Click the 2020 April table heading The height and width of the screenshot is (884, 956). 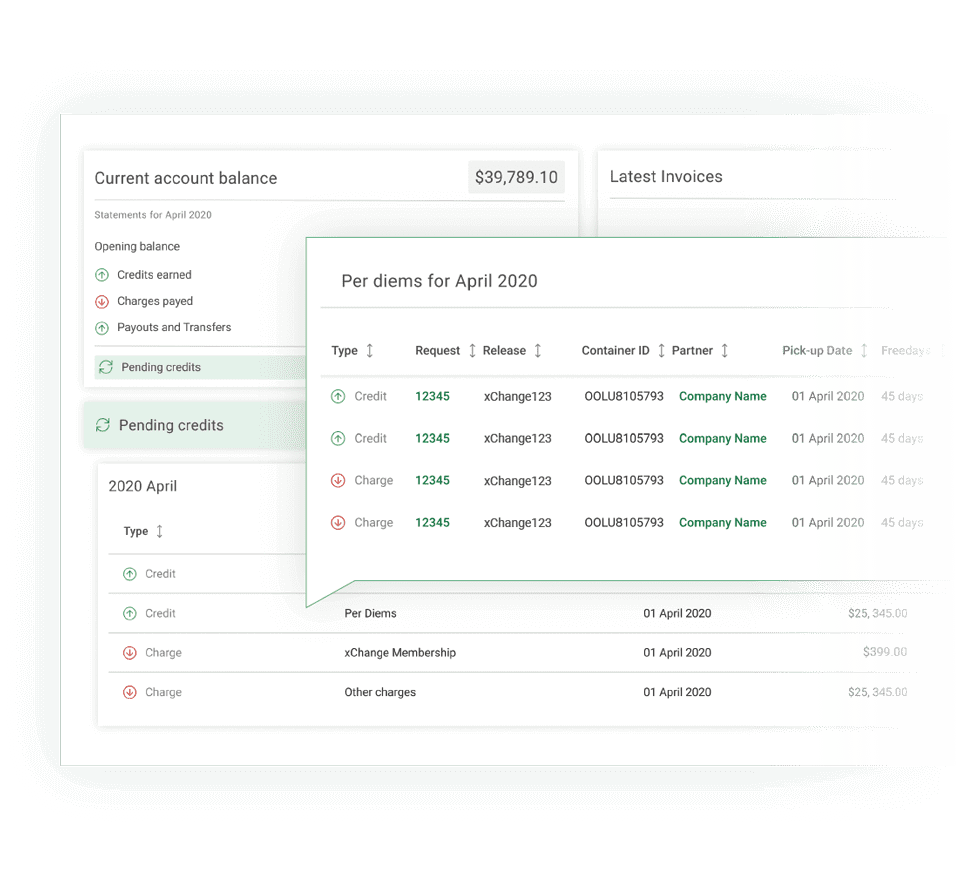click(x=143, y=486)
